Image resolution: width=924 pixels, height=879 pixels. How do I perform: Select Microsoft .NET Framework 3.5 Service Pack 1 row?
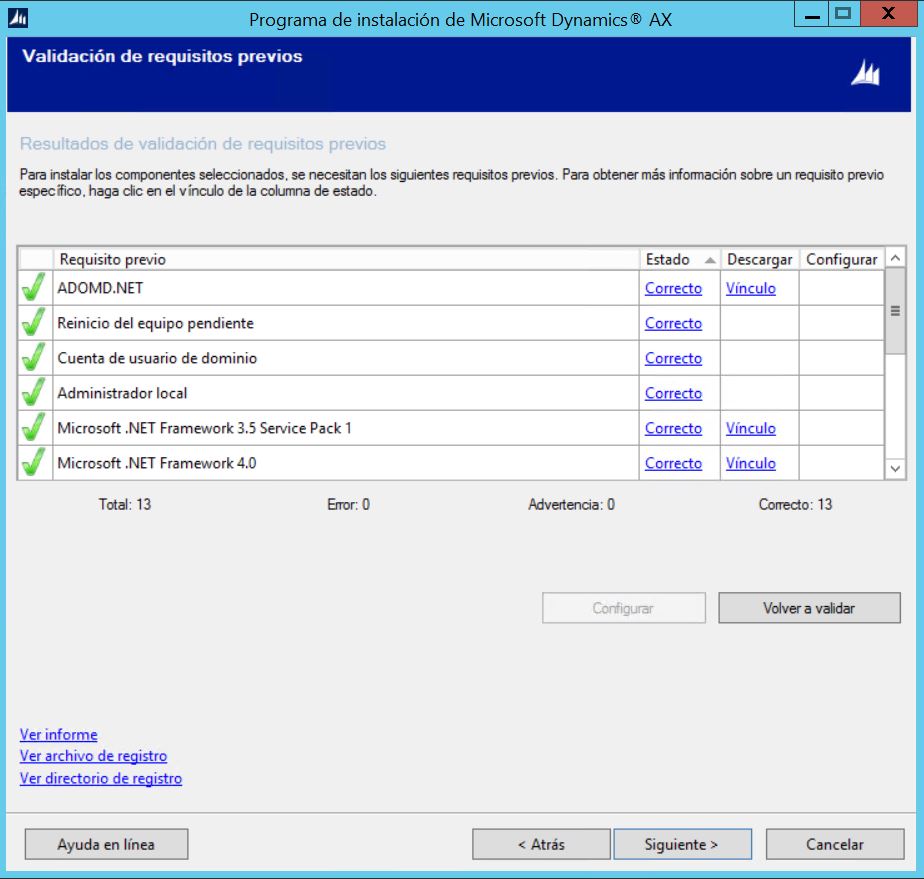(451, 428)
